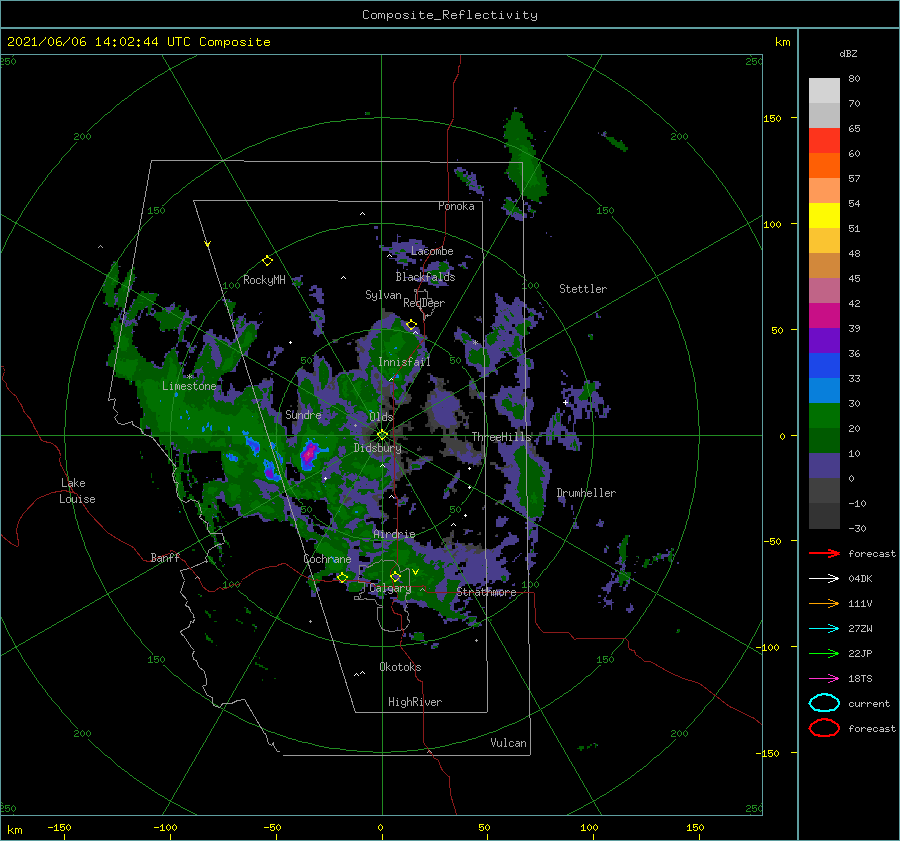Click the Vulcan town label
The image size is (900, 841).
(x=509, y=742)
